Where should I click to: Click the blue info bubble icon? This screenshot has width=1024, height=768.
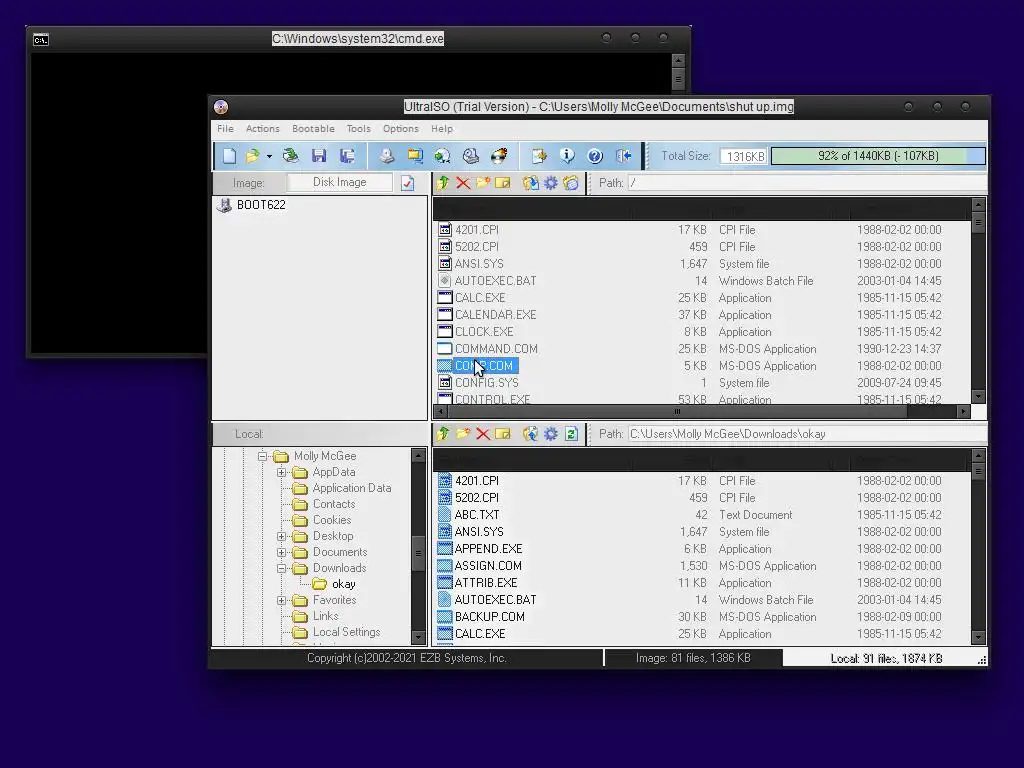tap(567, 155)
